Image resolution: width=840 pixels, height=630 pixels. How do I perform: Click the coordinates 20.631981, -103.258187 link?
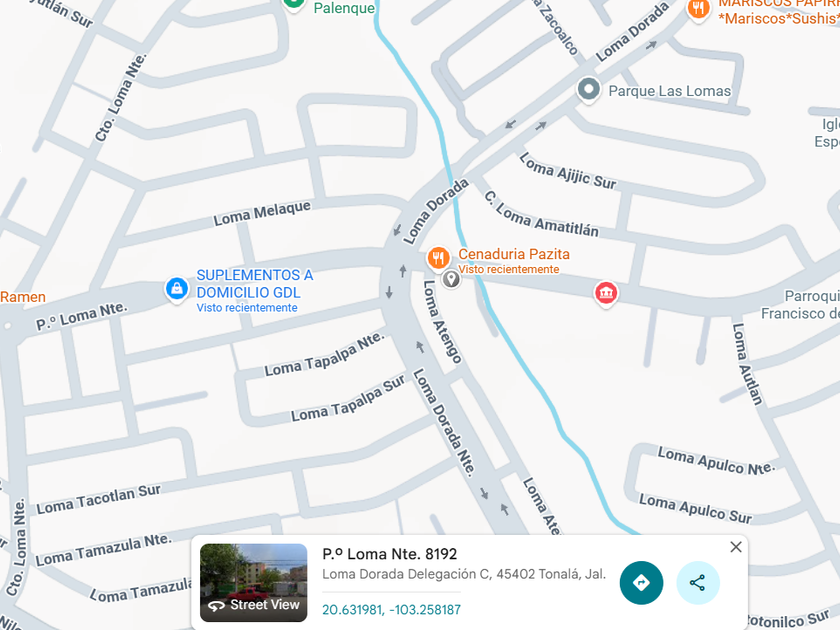(x=391, y=610)
